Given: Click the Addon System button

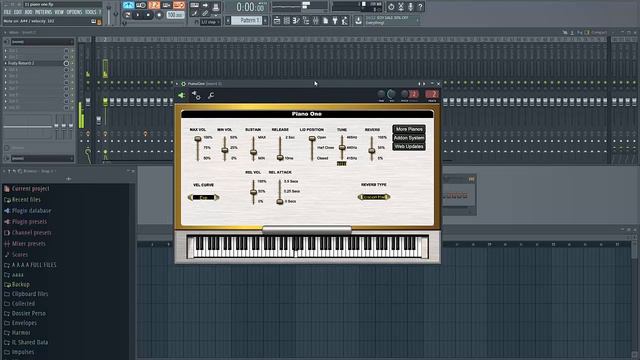Looking at the screenshot, I should click(x=409, y=138).
